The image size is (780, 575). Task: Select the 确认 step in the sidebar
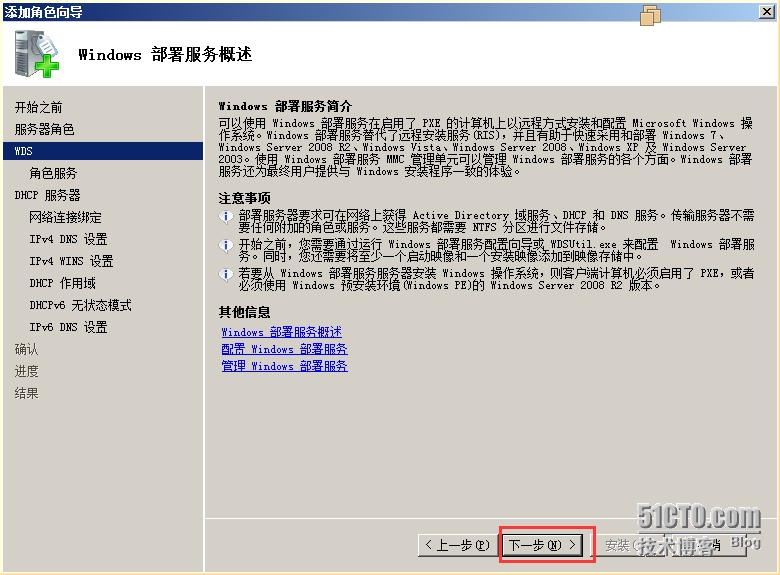tap(26, 349)
